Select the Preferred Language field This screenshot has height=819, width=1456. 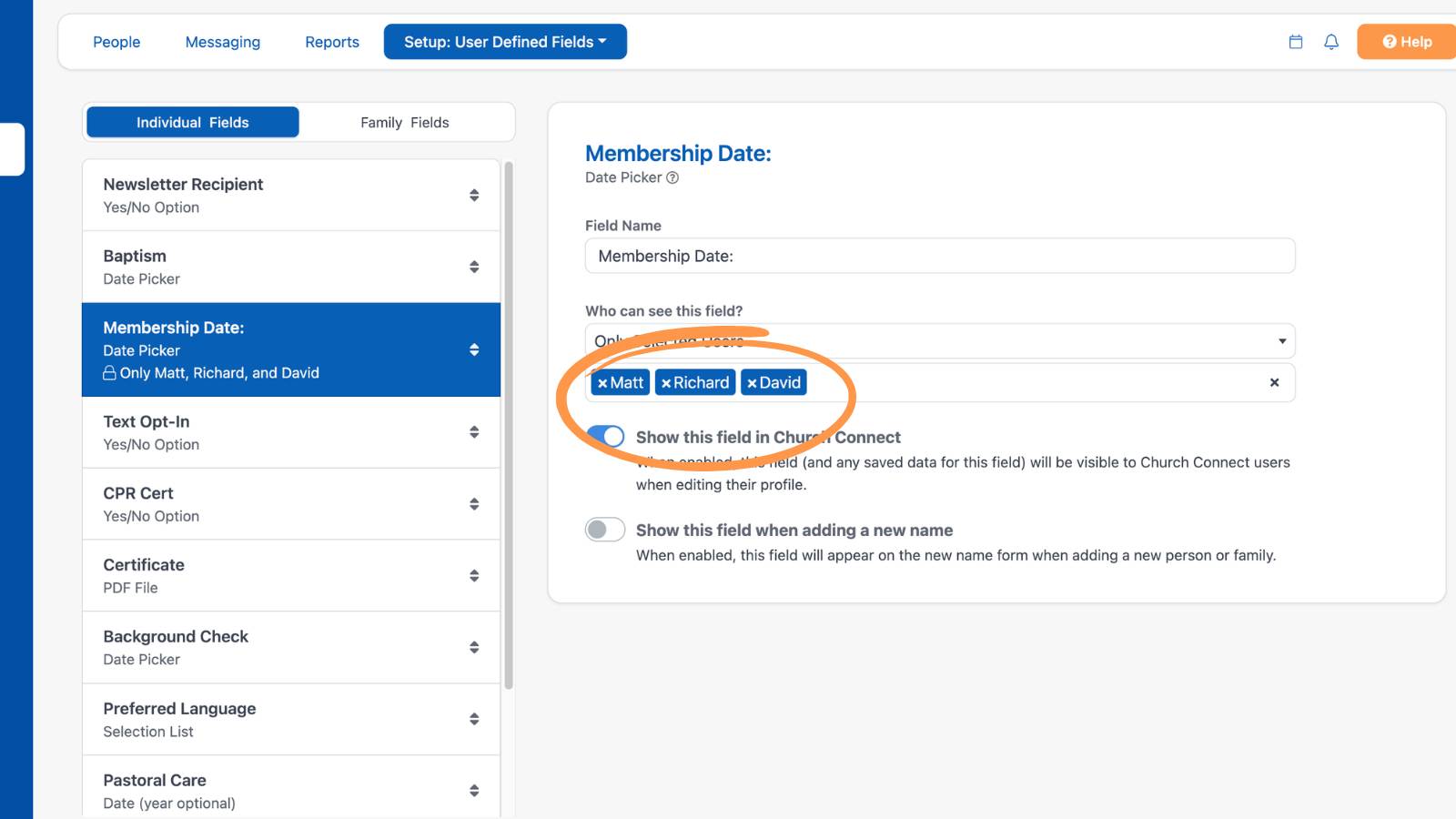click(291, 719)
